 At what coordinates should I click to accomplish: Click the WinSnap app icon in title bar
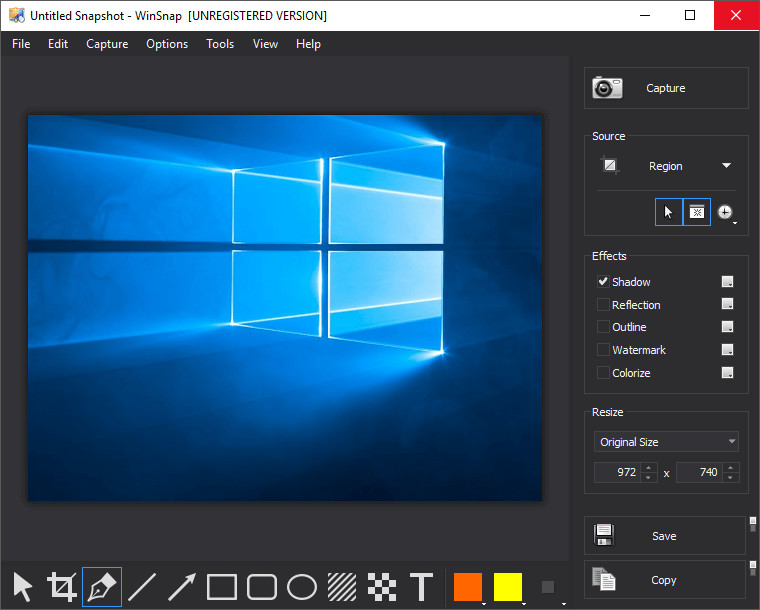17,16
